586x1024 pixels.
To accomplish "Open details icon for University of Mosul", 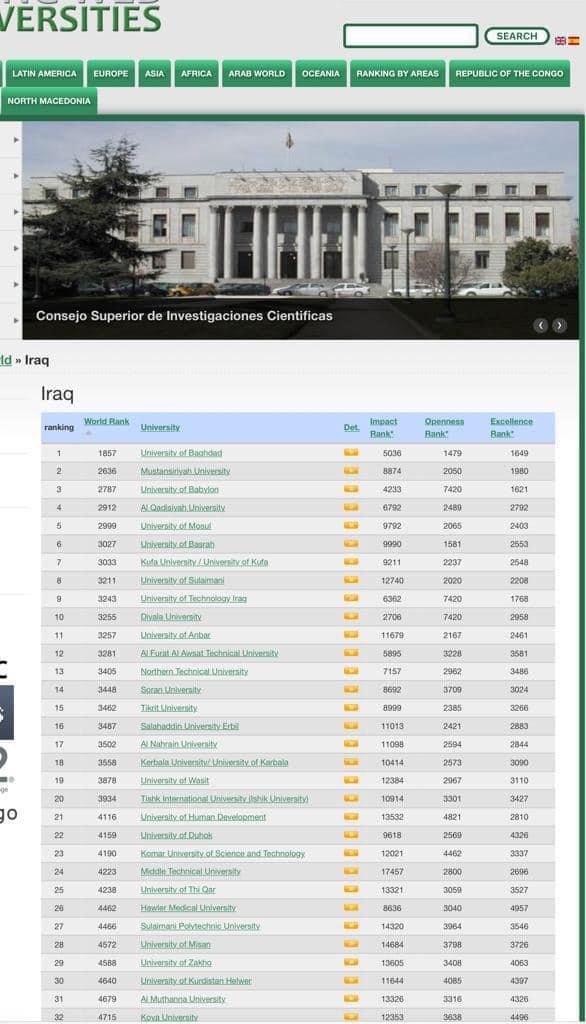I will [351, 525].
